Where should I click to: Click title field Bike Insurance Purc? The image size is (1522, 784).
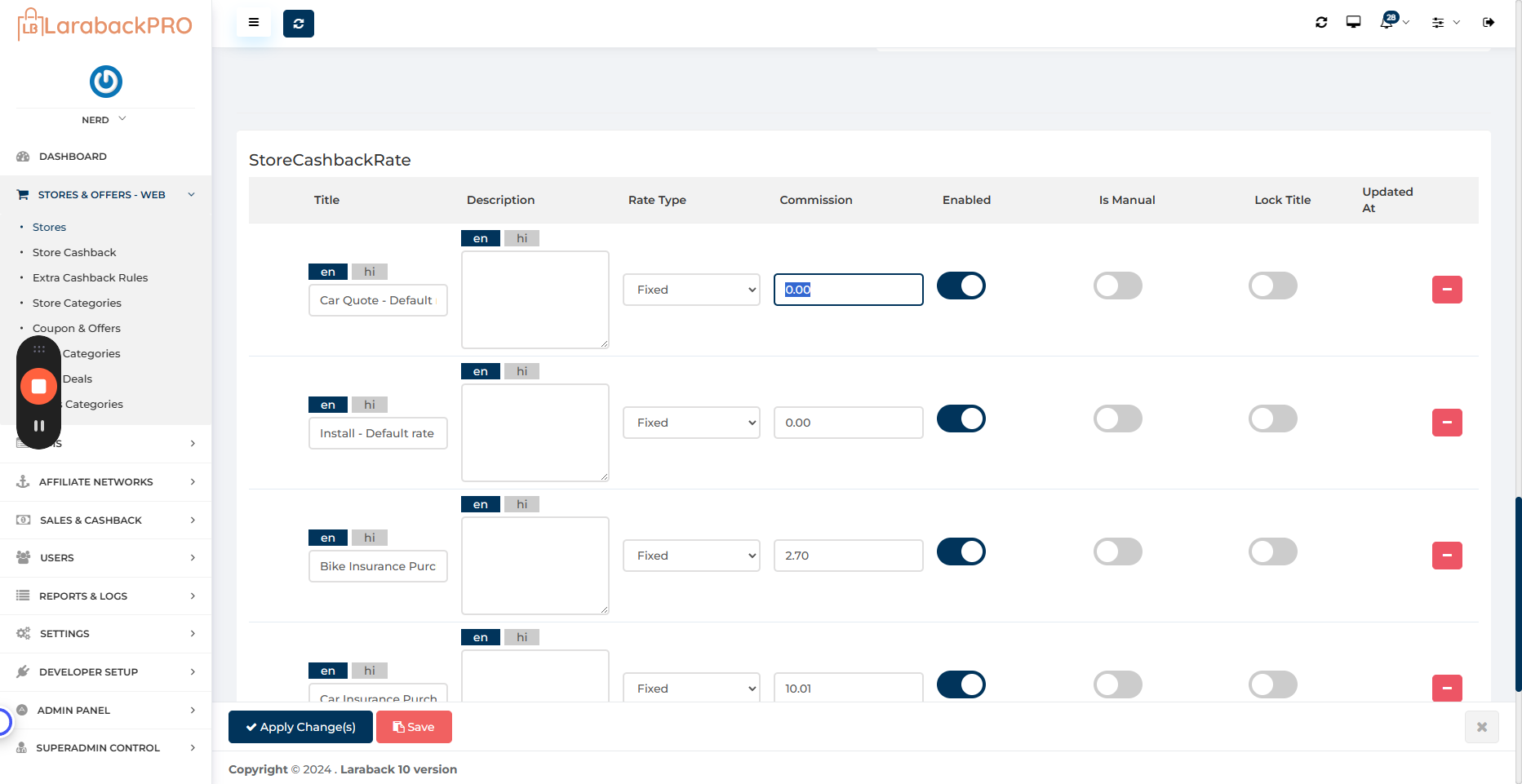tap(378, 566)
